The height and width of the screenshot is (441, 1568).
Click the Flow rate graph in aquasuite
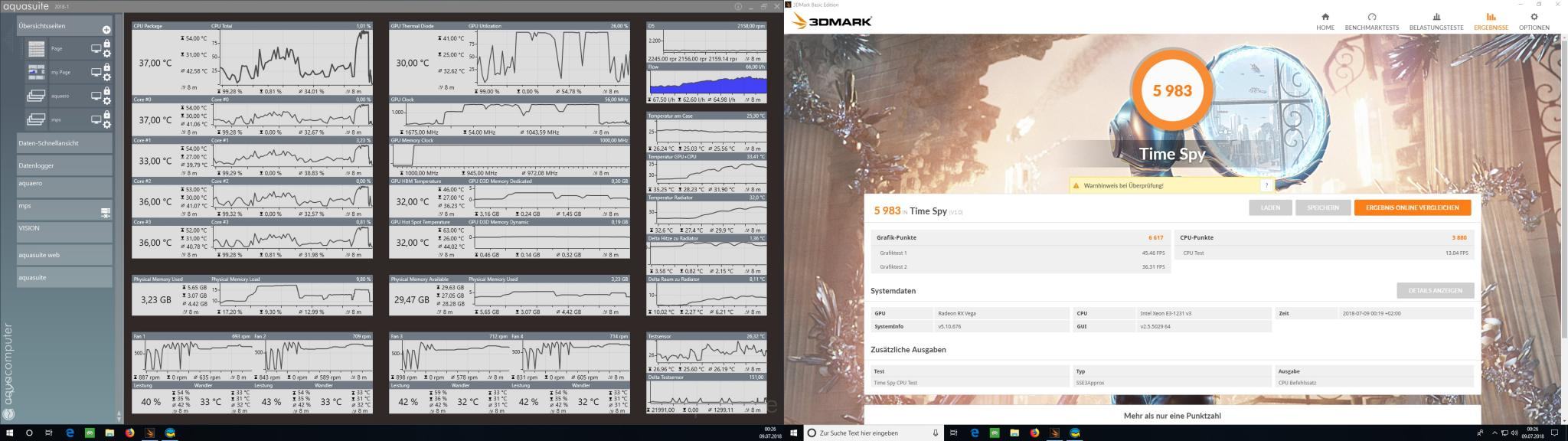[706, 83]
